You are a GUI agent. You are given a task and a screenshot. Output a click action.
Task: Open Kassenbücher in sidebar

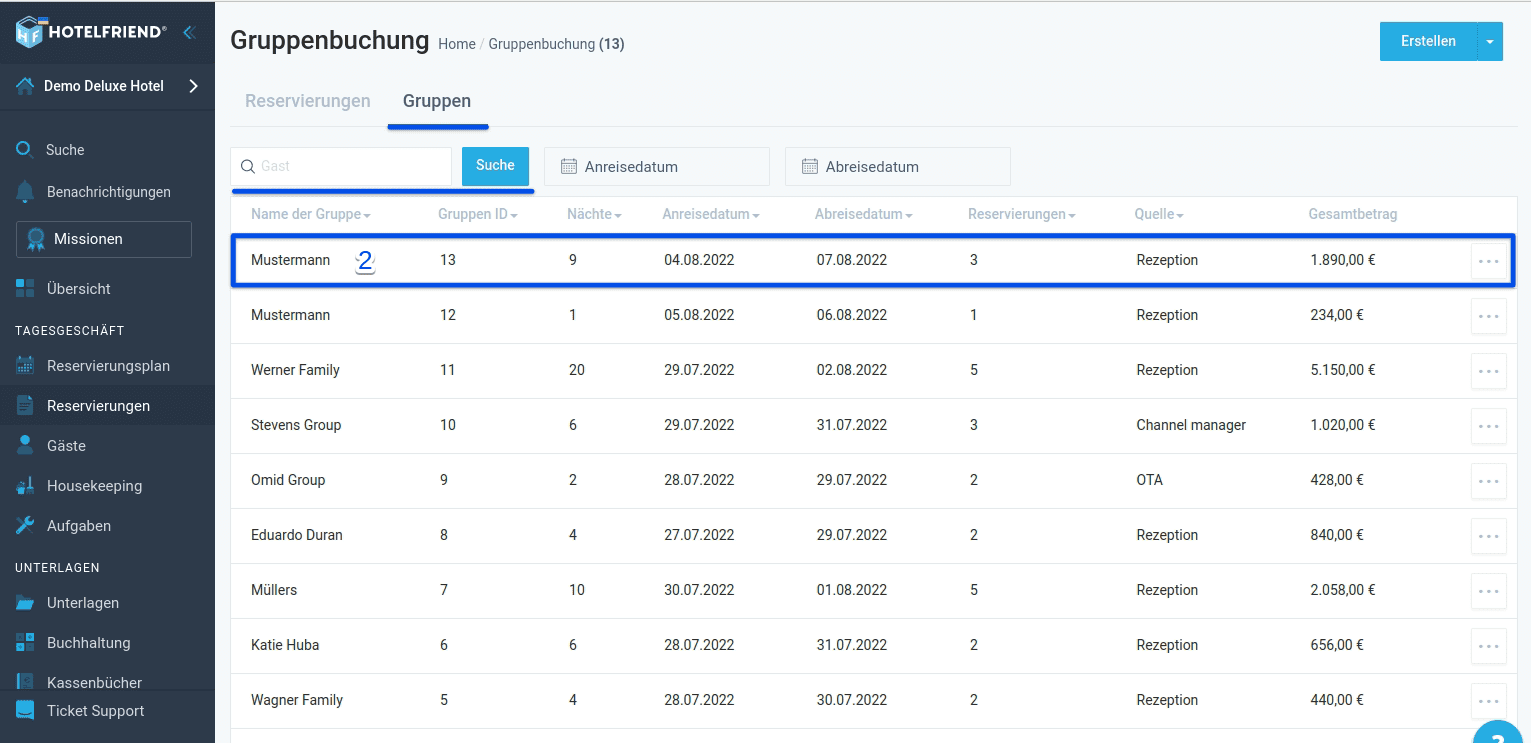pyautogui.click(x=94, y=683)
